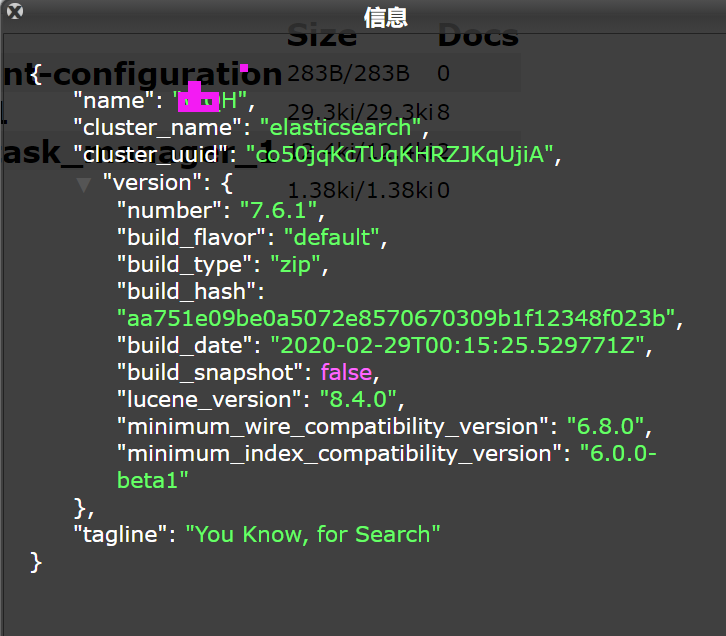Select the lucene version "8.4.0"
This screenshot has height=636, width=726.
point(358,399)
